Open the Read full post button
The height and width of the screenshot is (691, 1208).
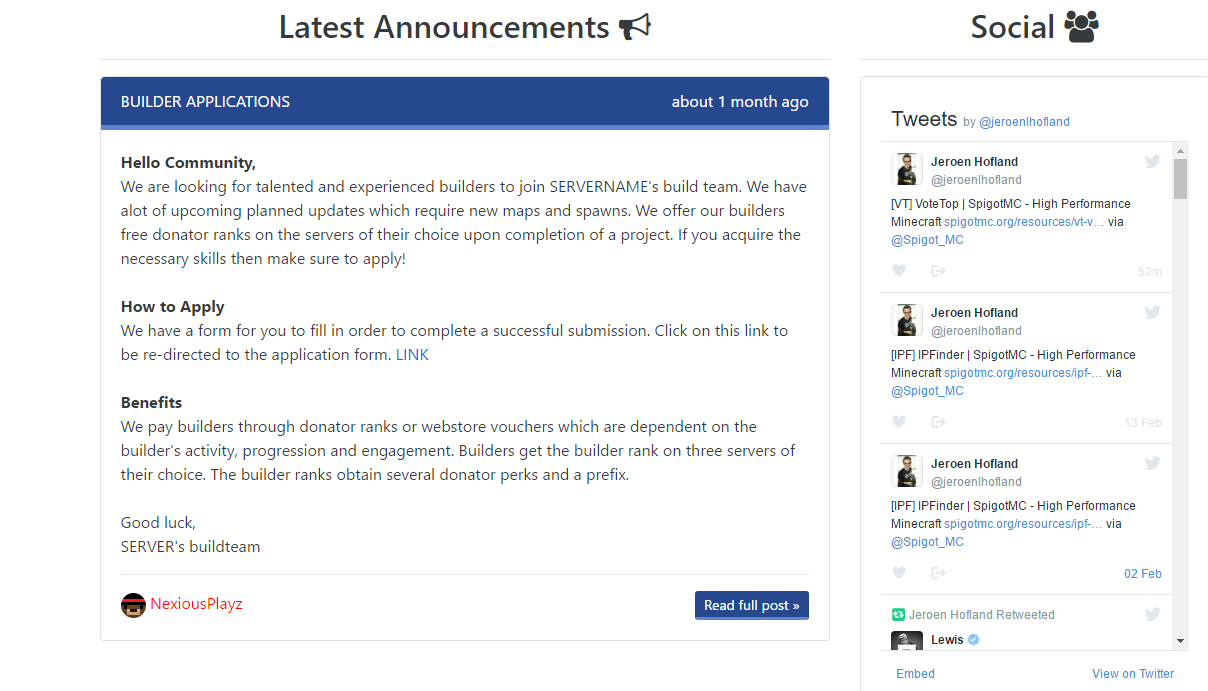pyautogui.click(x=751, y=605)
